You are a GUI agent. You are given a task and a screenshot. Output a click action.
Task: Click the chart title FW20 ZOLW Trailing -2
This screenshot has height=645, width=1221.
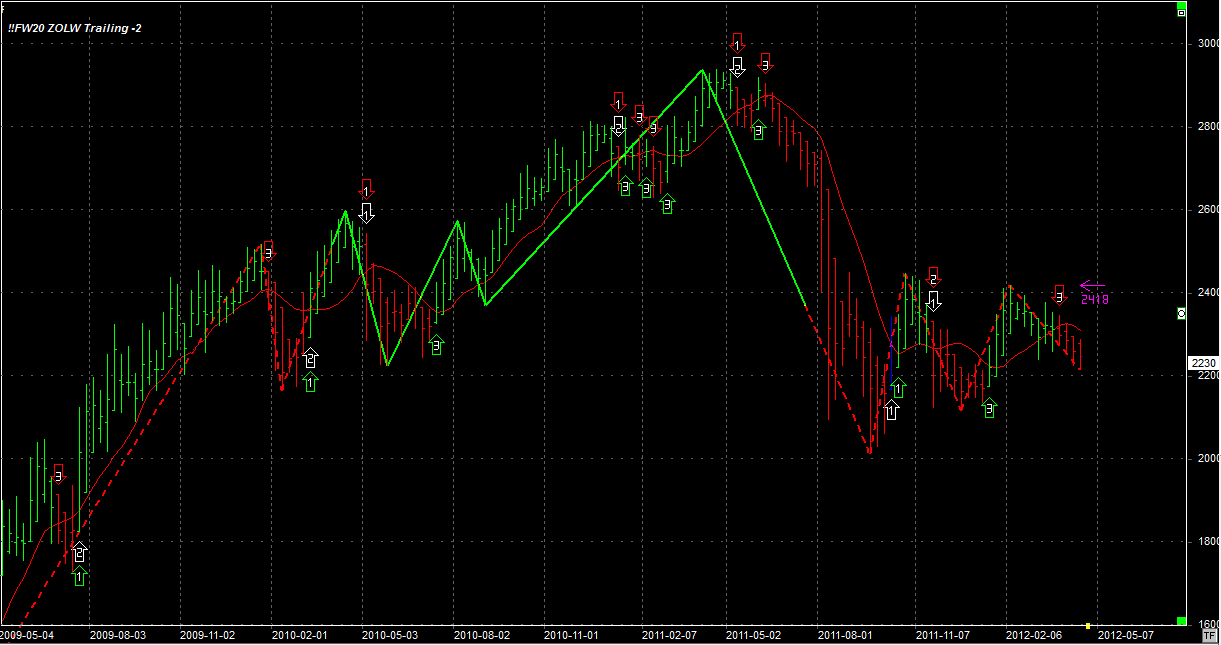[x=74, y=28]
